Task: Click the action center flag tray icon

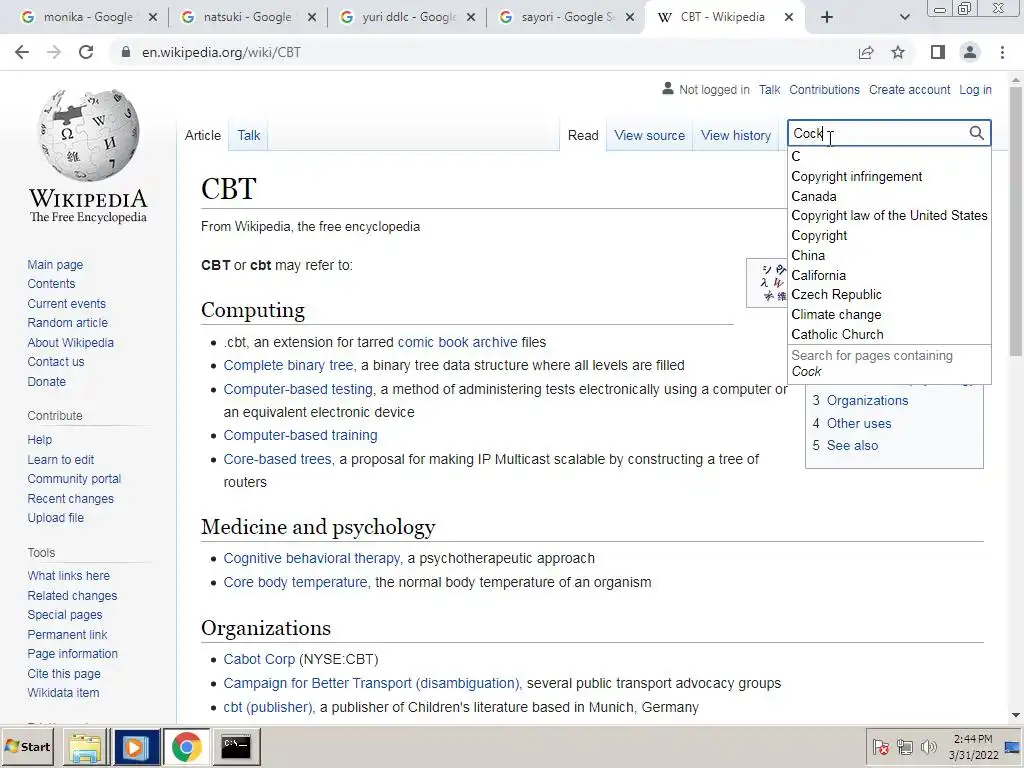Action: pos(880,746)
